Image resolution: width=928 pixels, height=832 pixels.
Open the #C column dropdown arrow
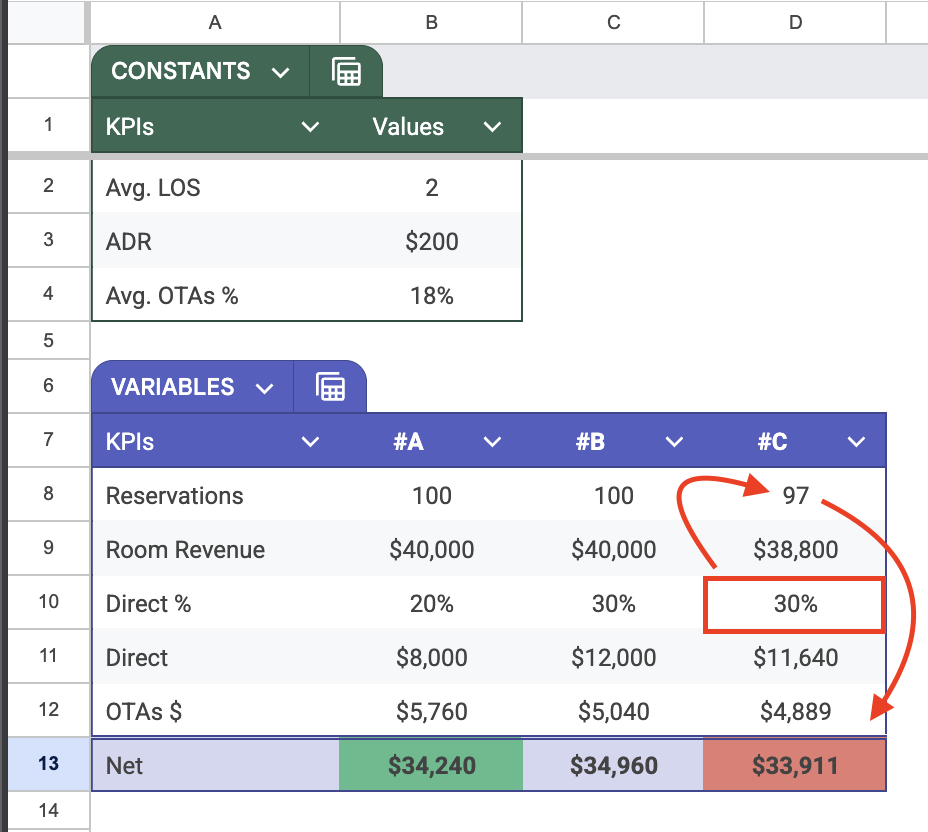tap(856, 442)
